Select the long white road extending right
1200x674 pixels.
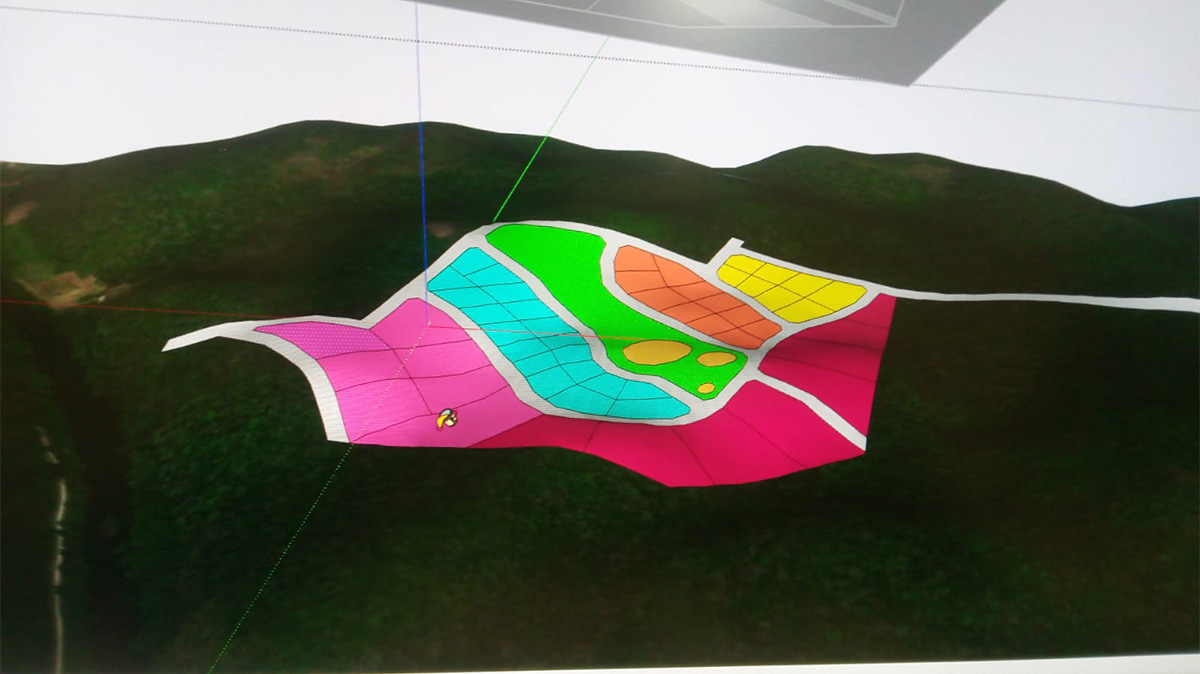[1040, 298]
